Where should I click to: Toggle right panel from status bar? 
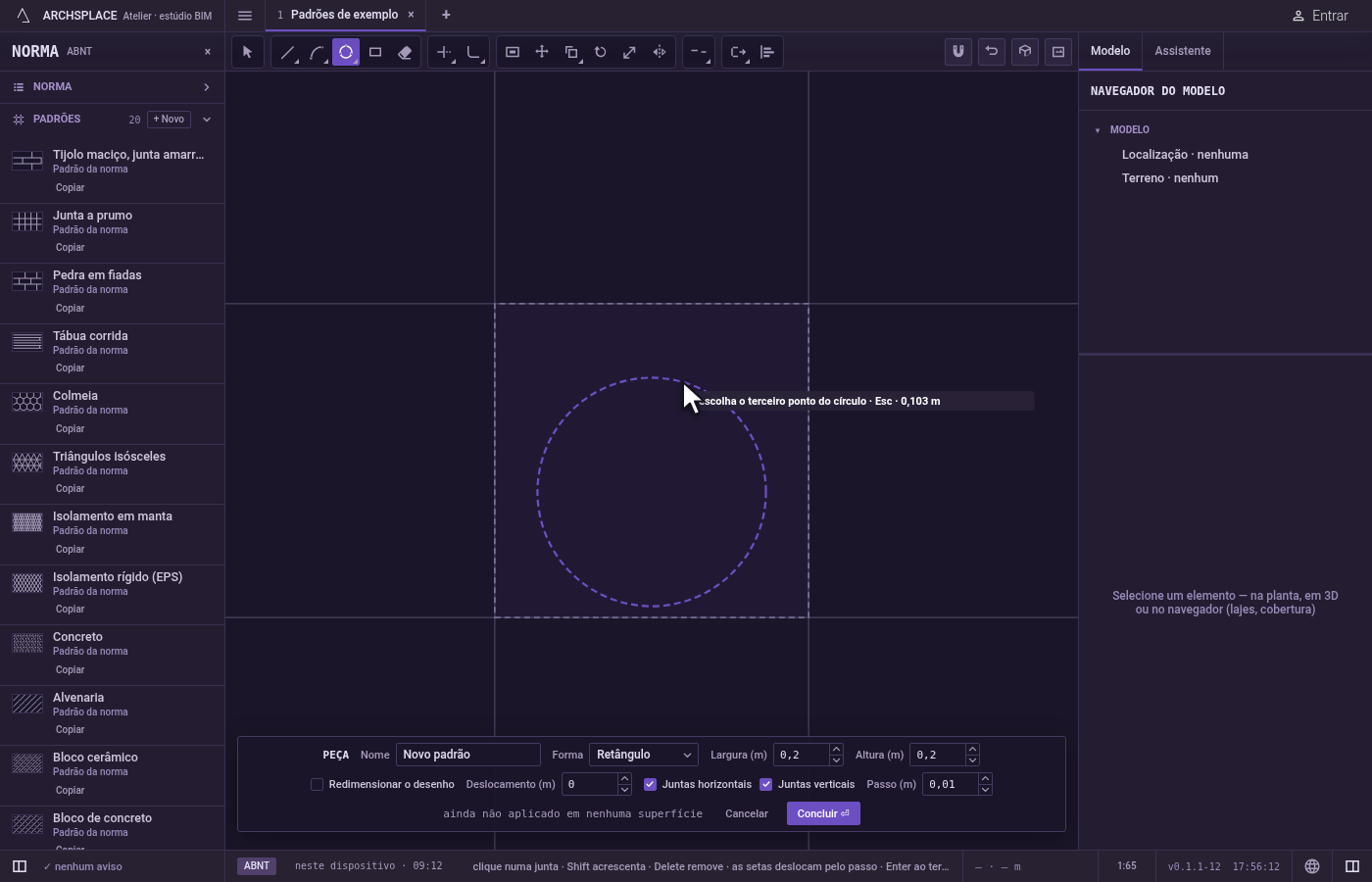(x=1352, y=866)
